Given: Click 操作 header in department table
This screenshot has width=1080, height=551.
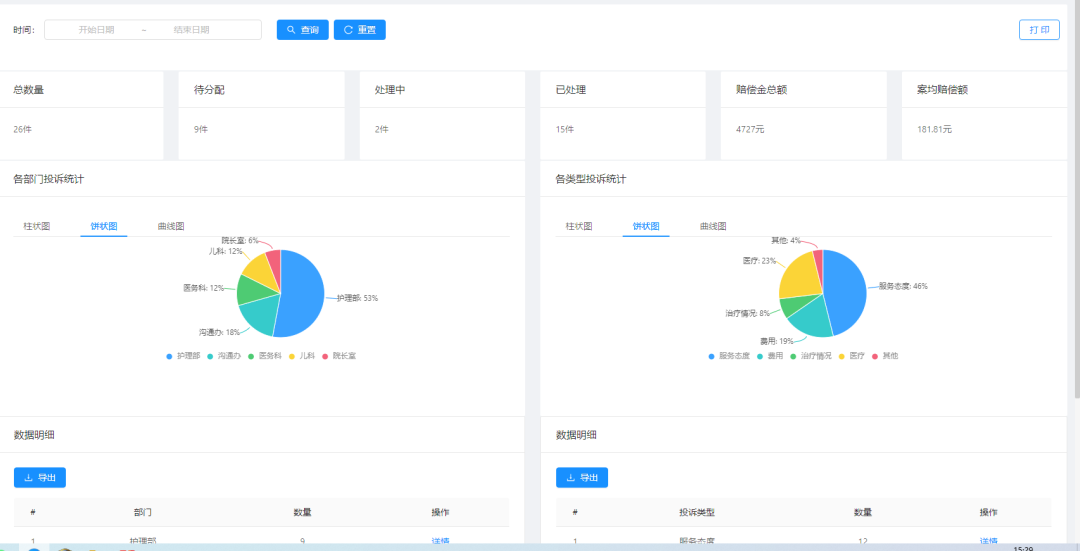Looking at the screenshot, I should pos(440,512).
